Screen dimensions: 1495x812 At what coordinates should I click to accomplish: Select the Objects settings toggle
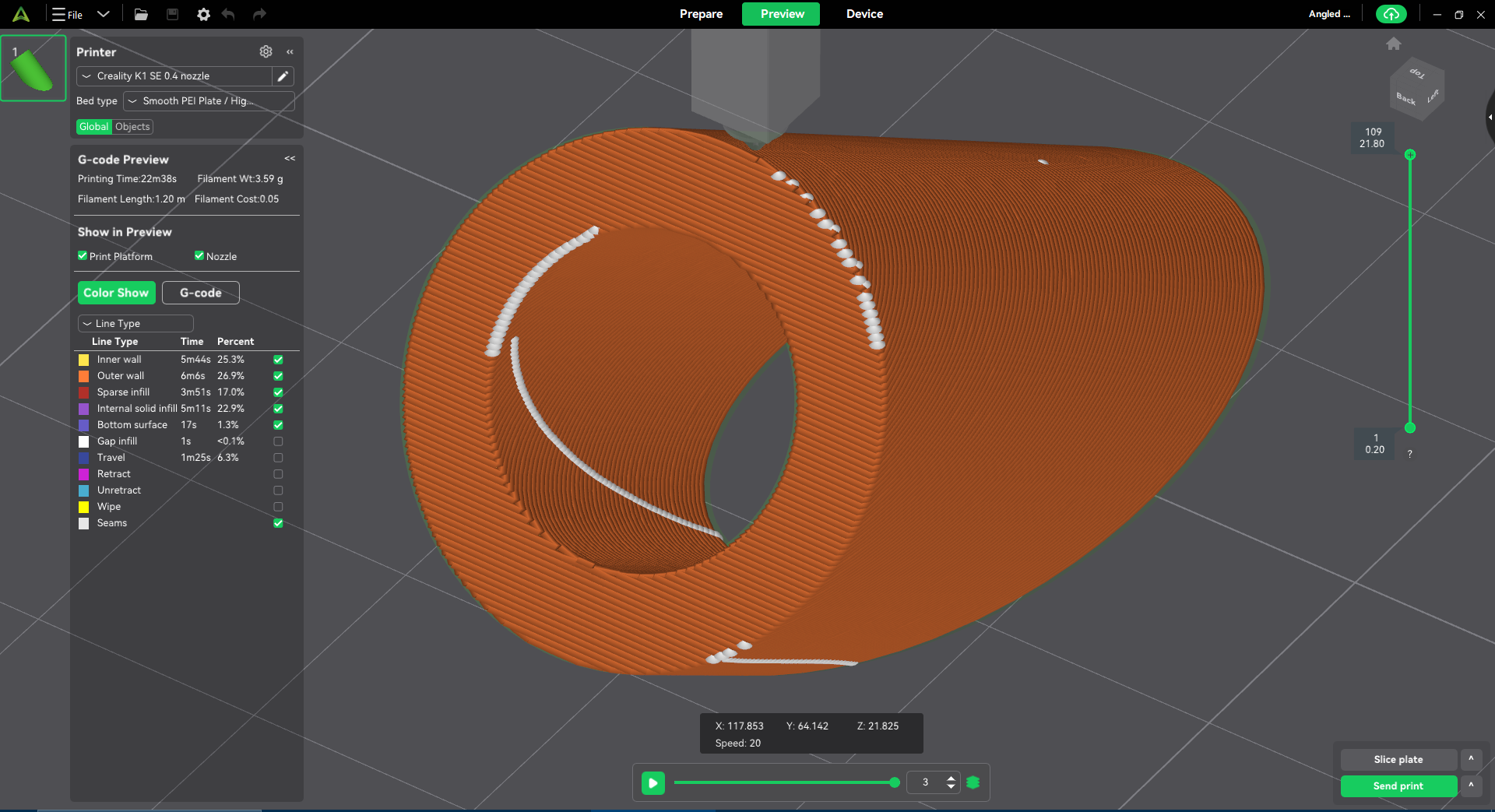pyautogui.click(x=132, y=127)
